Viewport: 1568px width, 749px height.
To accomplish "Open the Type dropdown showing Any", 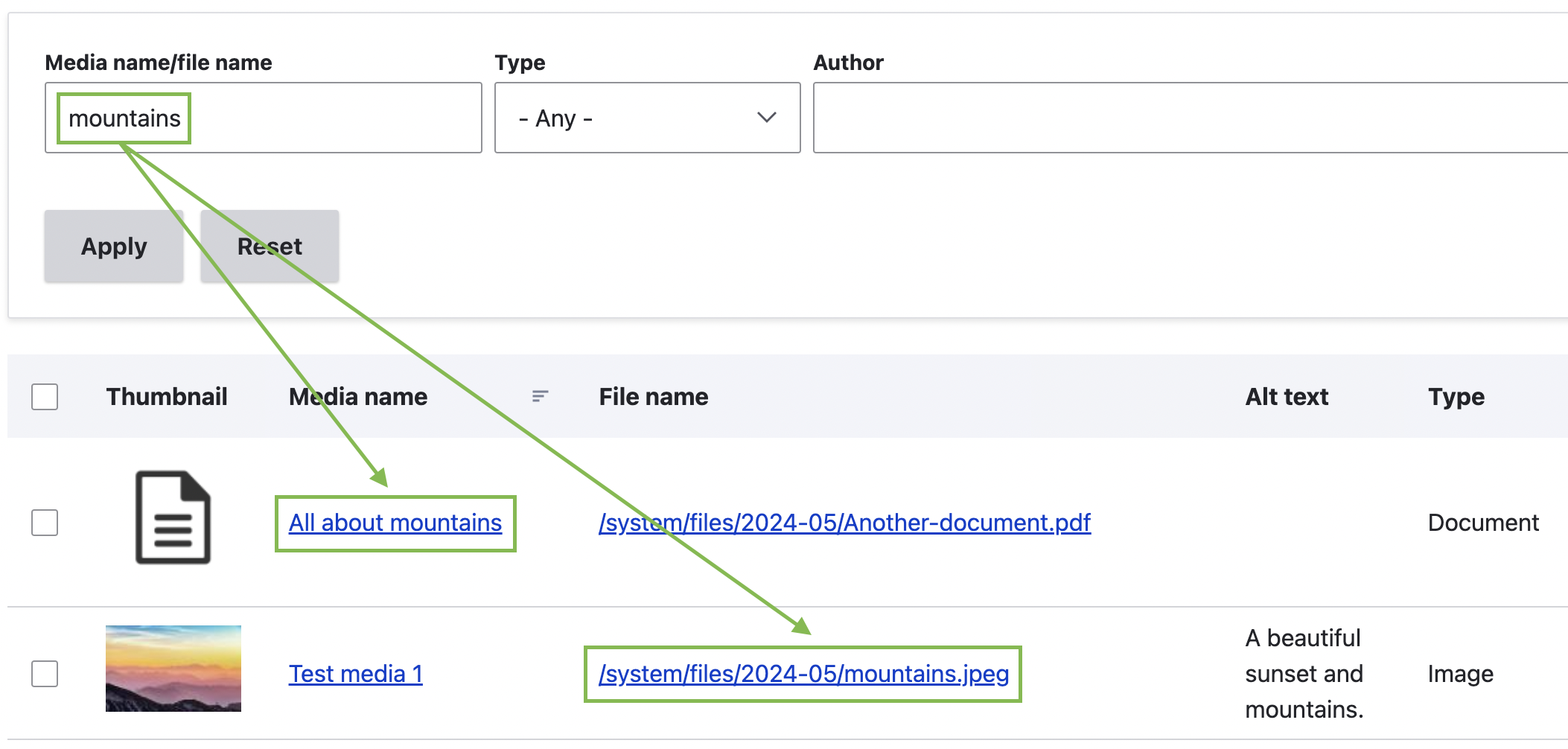I will click(x=646, y=118).
